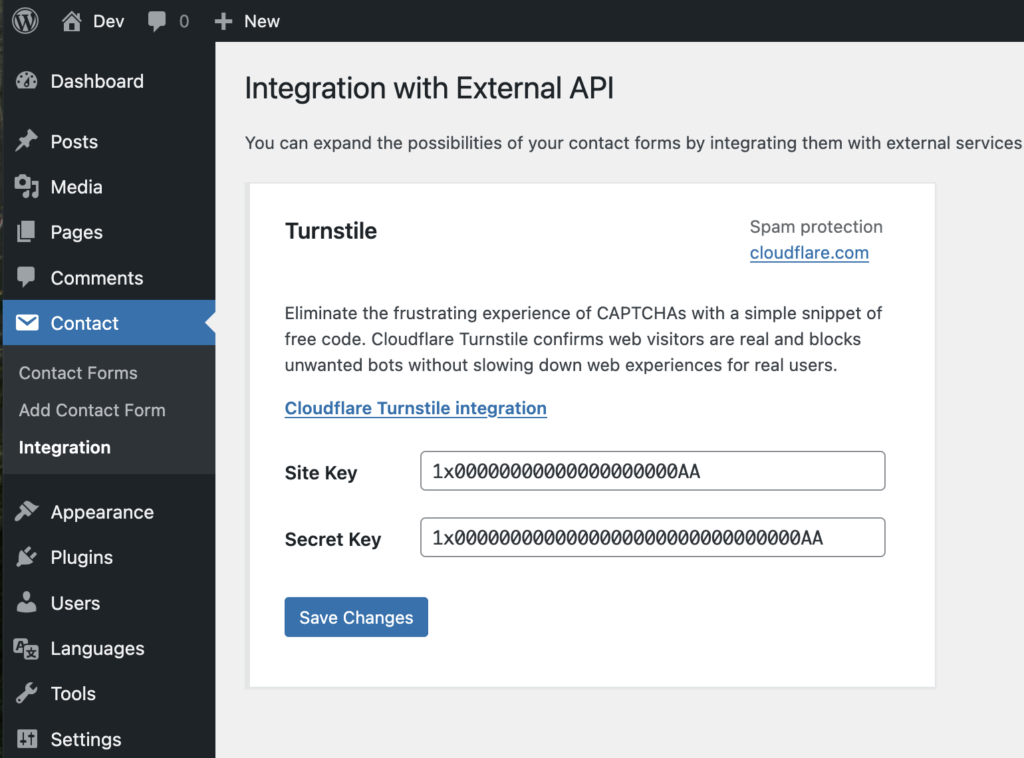Open Comments via the speech bubble icon
This screenshot has width=1024, height=758.
(x=27, y=277)
